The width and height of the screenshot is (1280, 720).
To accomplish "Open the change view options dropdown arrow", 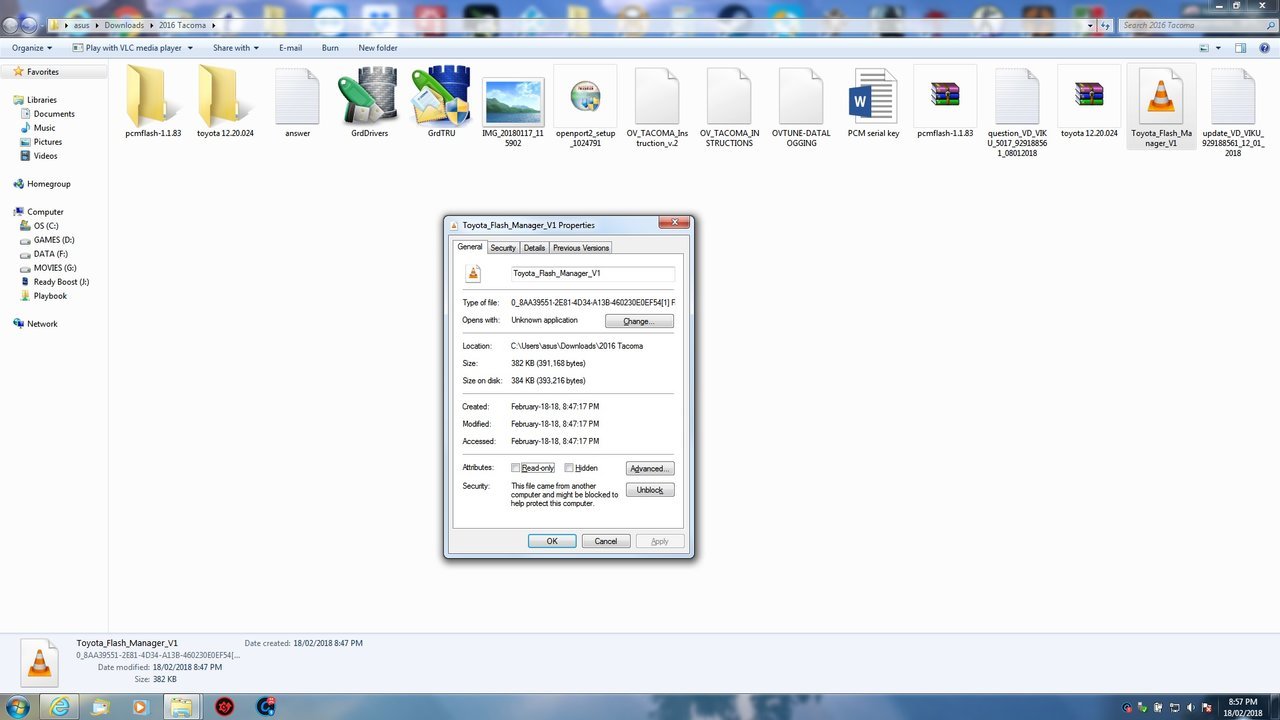I will click(x=1217, y=48).
